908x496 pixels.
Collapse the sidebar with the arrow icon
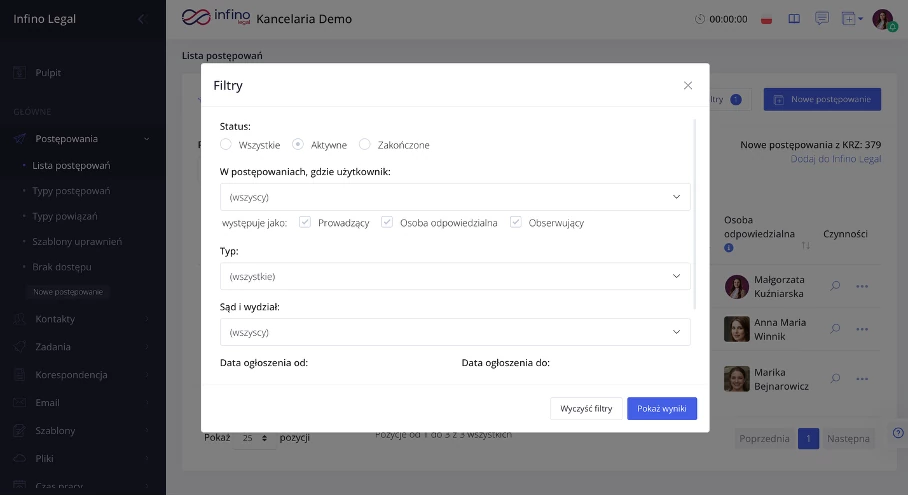[x=141, y=19]
